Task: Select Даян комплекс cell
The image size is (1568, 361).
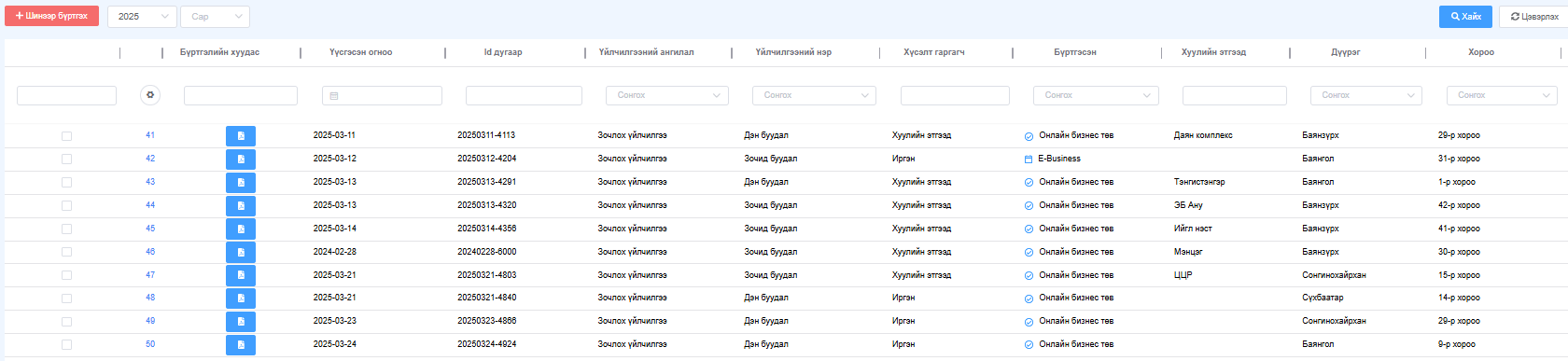Action: pyautogui.click(x=1203, y=135)
